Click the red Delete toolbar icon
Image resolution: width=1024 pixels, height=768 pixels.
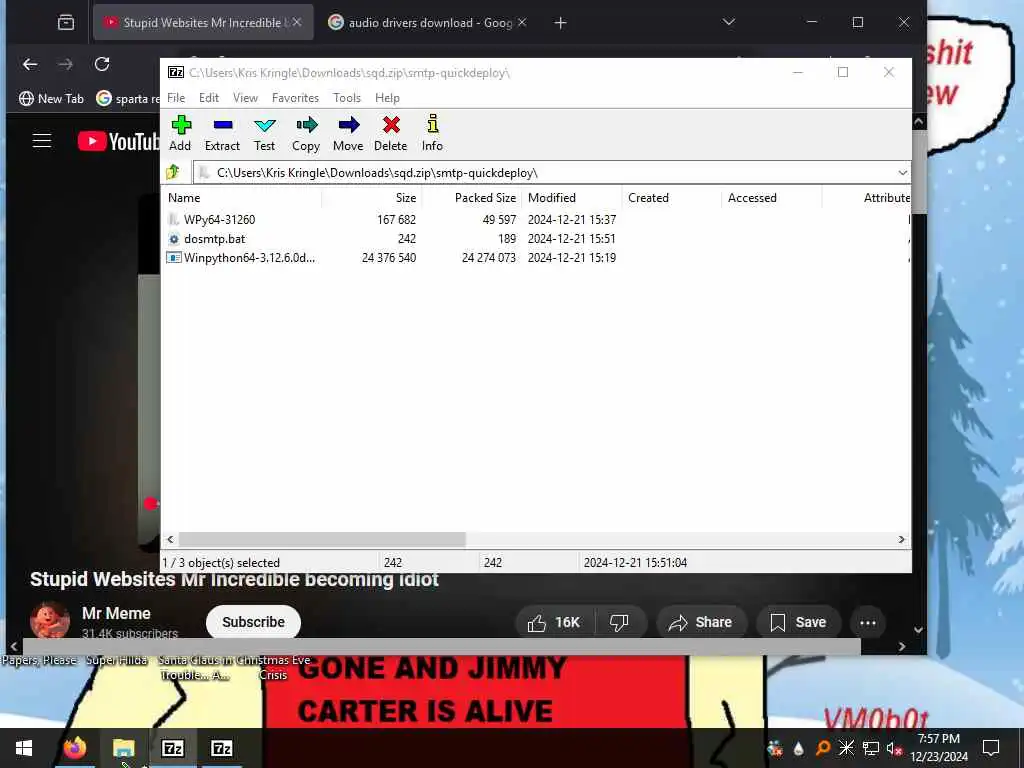[391, 133]
